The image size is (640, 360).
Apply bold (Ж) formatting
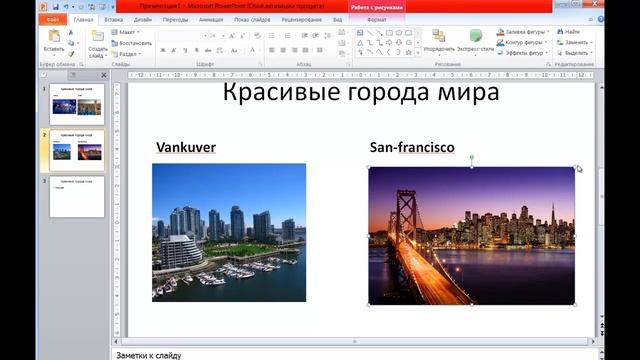tap(163, 50)
